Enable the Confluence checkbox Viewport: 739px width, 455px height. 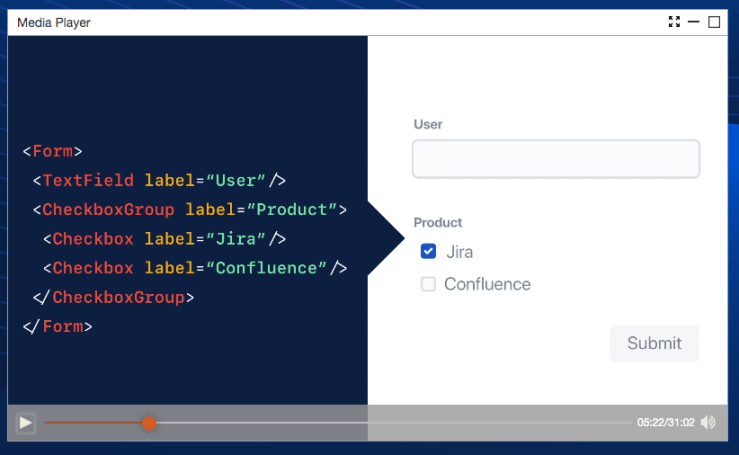(x=428, y=284)
